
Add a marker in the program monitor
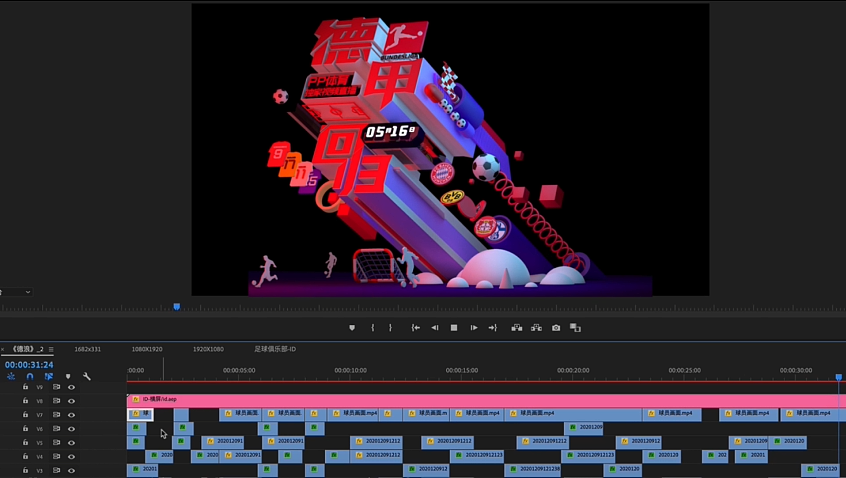[352, 327]
